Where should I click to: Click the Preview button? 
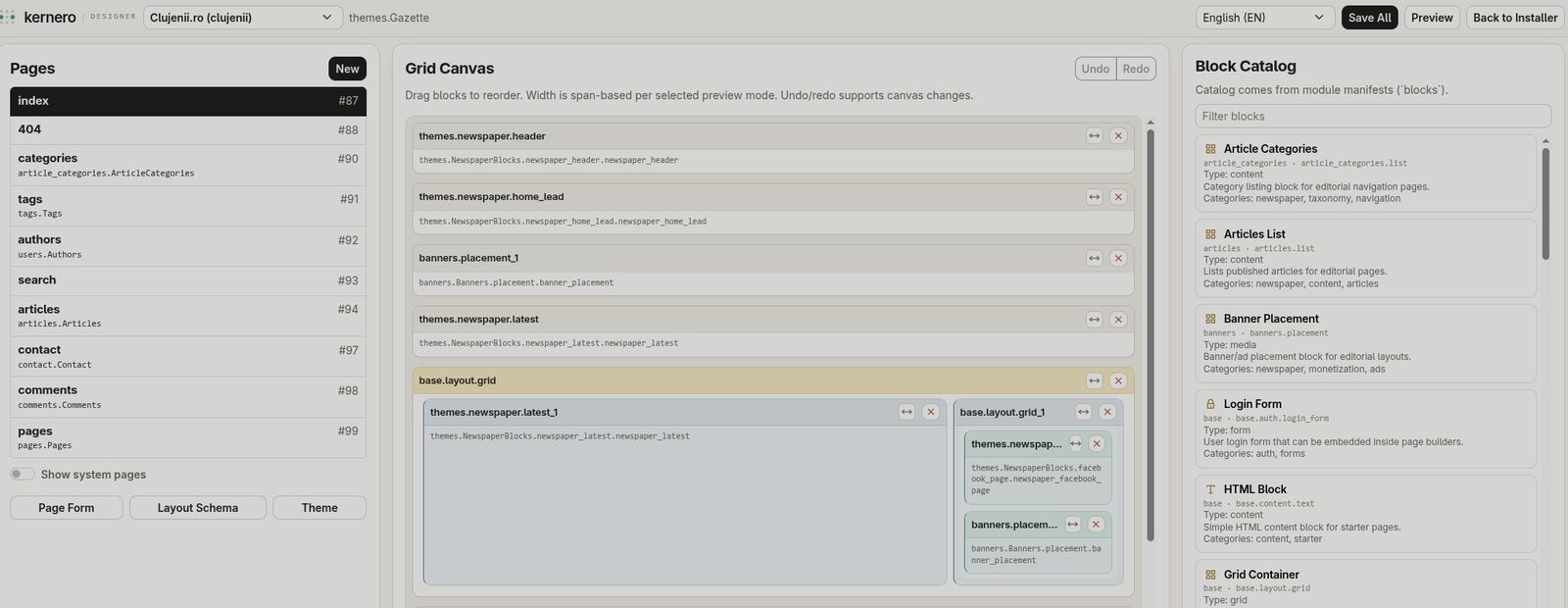1432,18
